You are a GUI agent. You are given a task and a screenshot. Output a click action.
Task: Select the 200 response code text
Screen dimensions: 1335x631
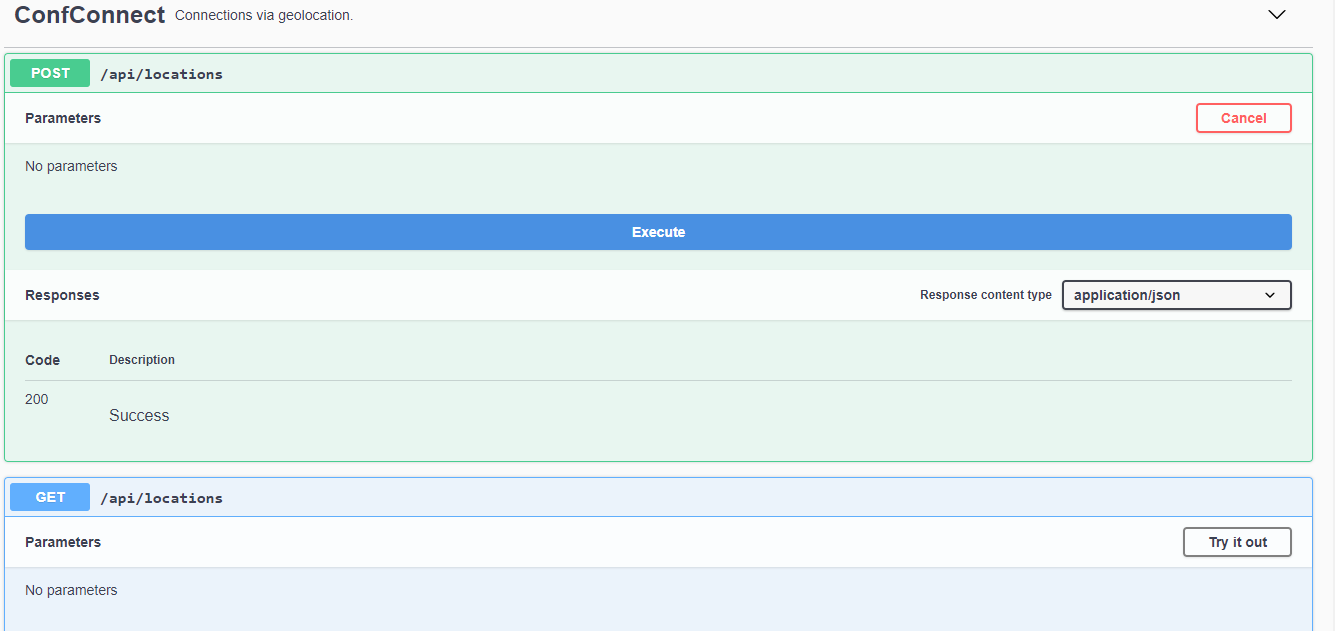click(x=36, y=399)
